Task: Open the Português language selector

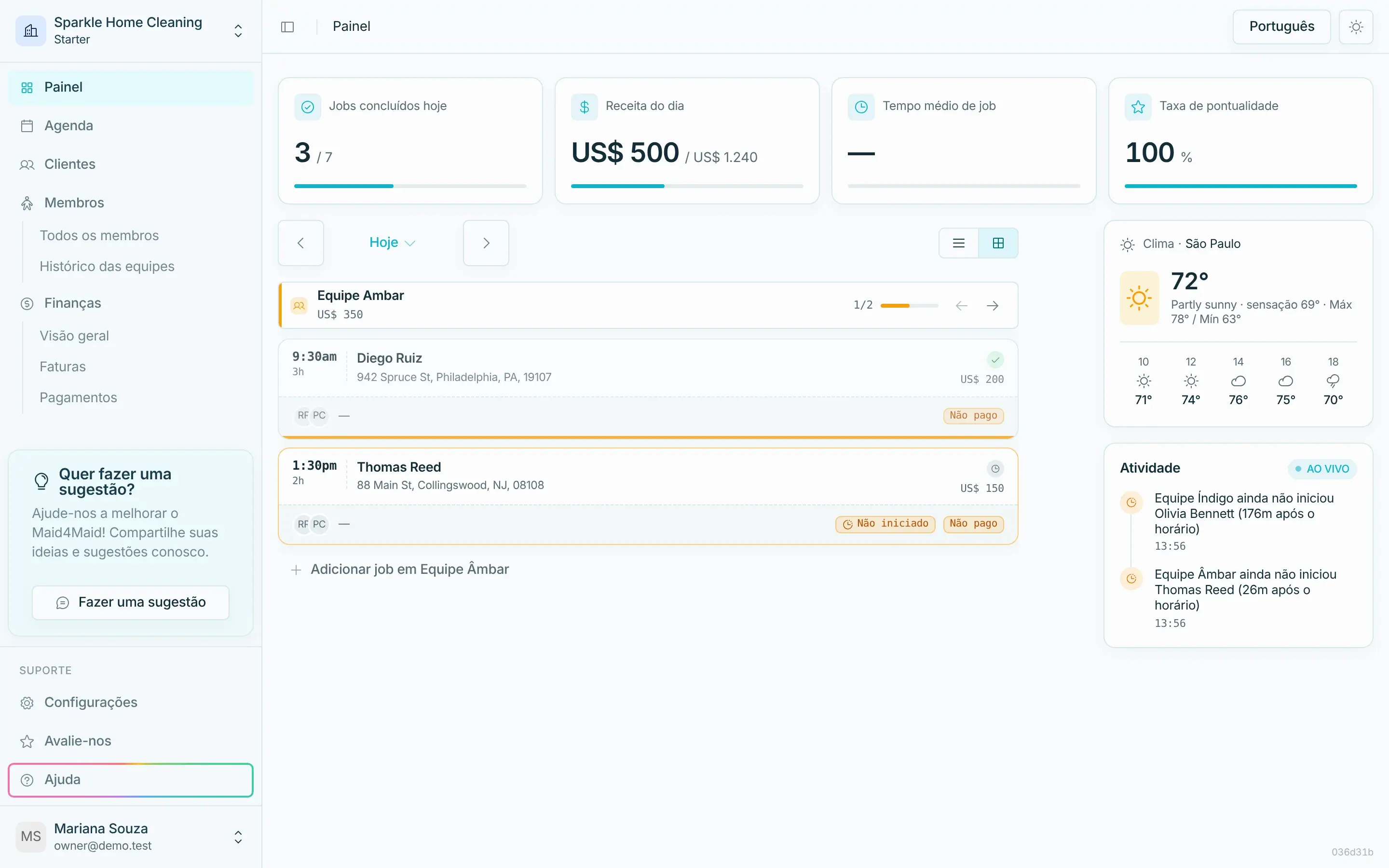Action: point(1281,27)
